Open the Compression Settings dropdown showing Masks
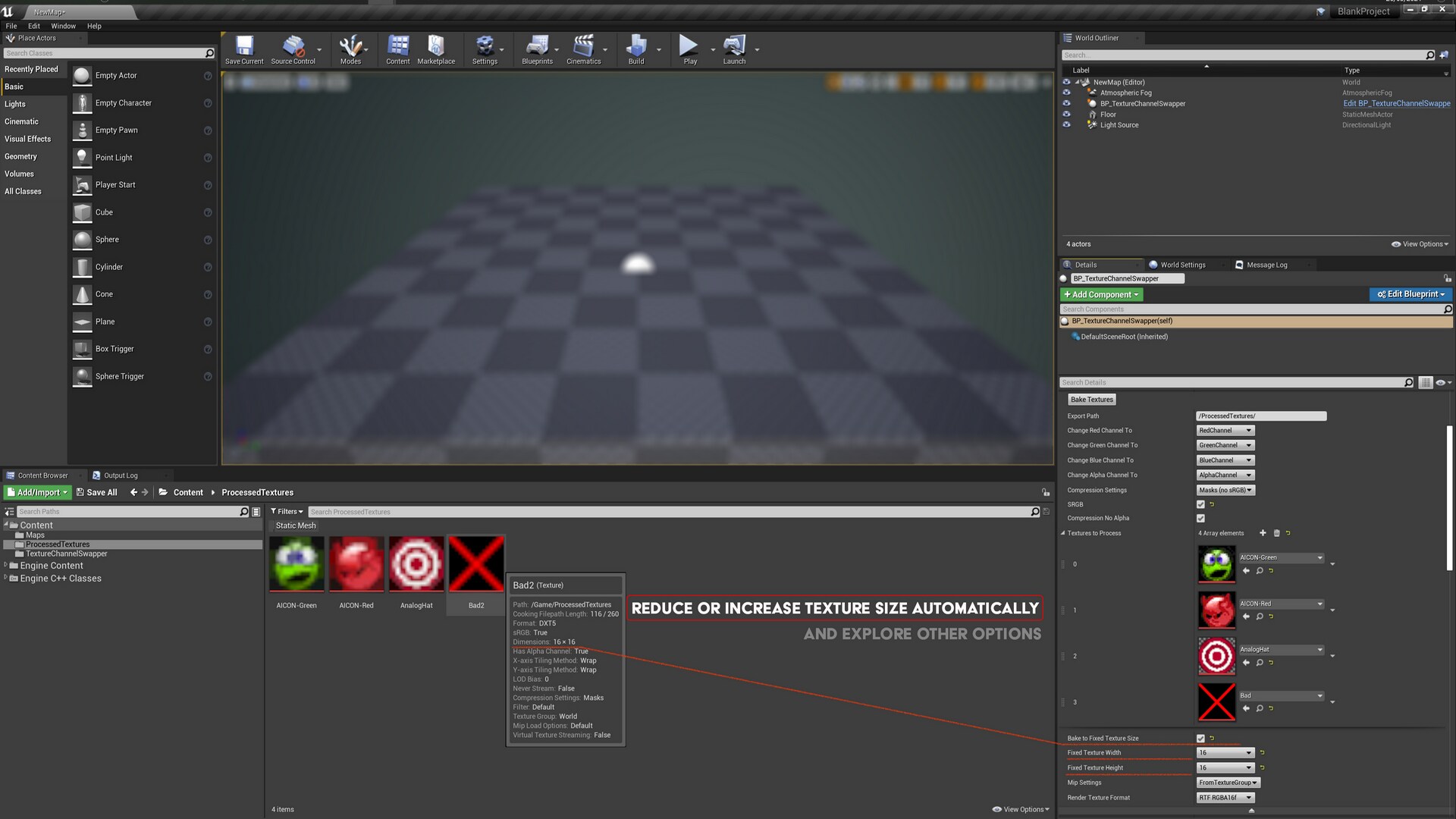This screenshot has height=819, width=1456. point(1225,490)
